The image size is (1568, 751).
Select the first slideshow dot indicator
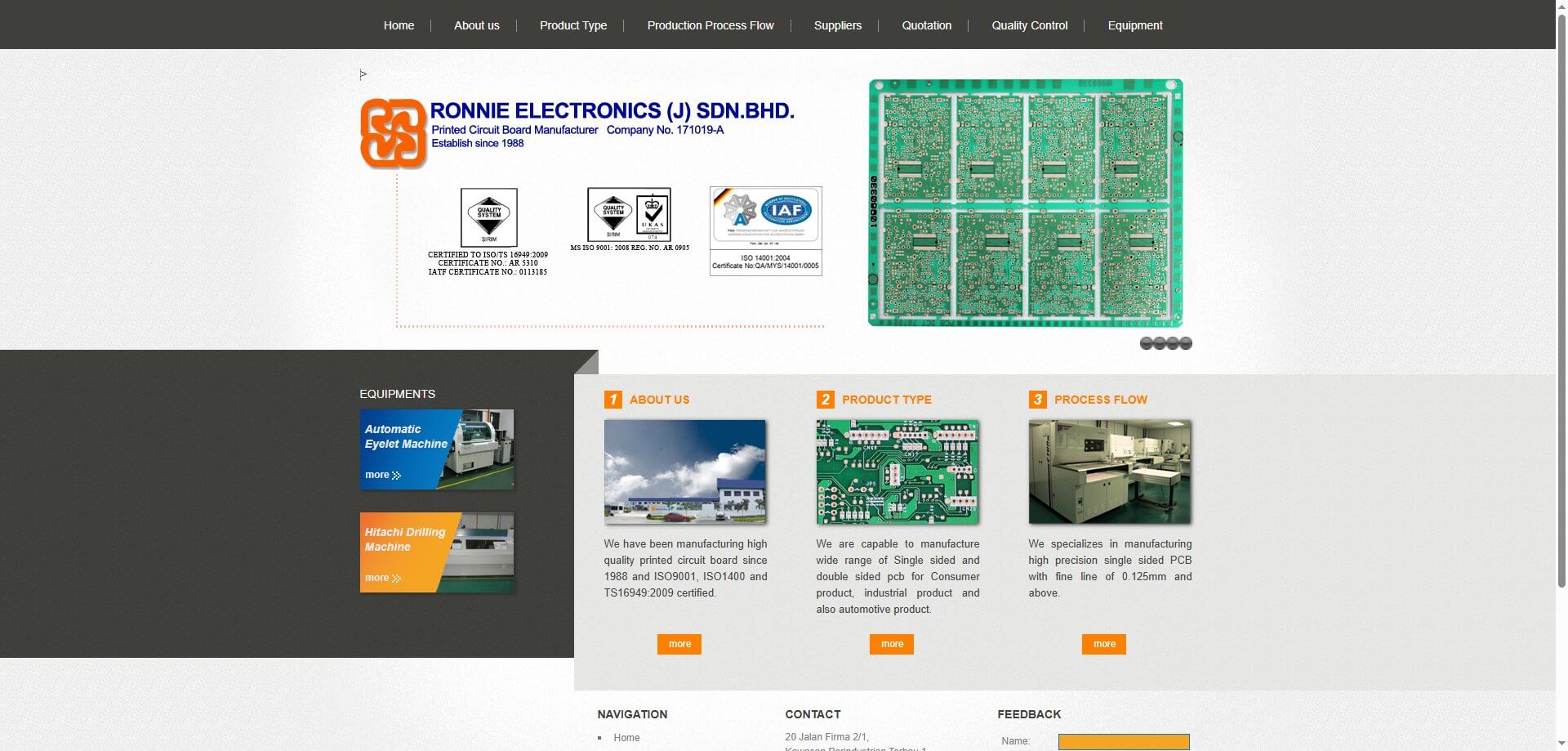click(x=1147, y=343)
